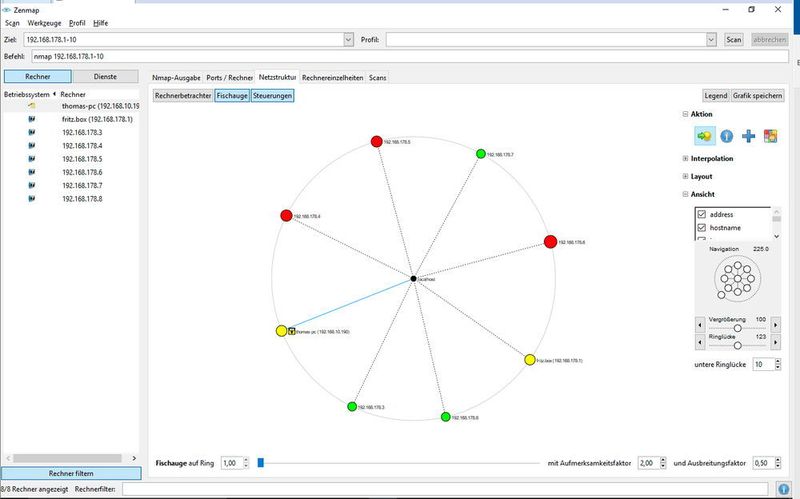Click the OS icon beside 192.168.178.7
Image resolution: width=800 pixels, height=499 pixels.
point(32,185)
